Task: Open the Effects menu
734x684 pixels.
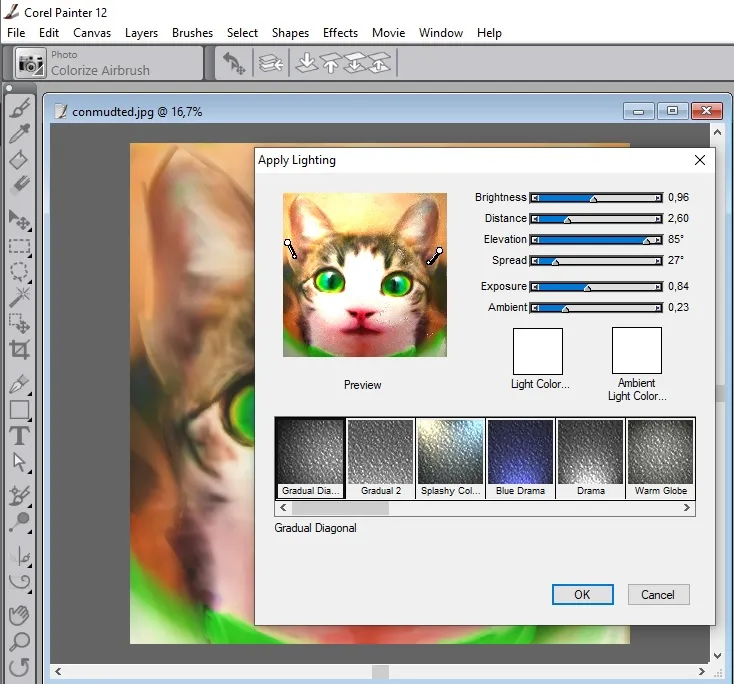Action: 340,33
